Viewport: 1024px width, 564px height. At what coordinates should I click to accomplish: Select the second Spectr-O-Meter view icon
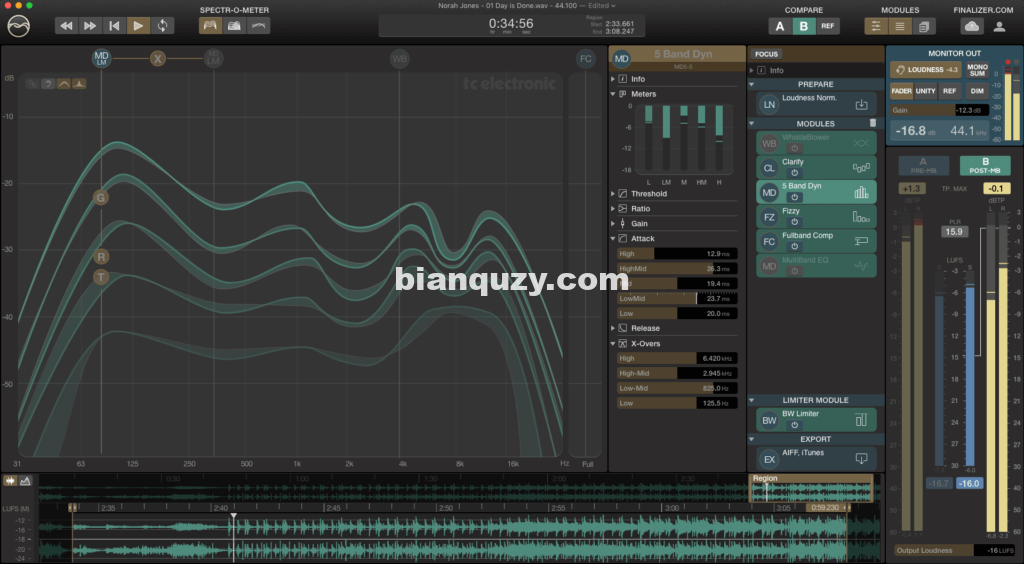234,25
